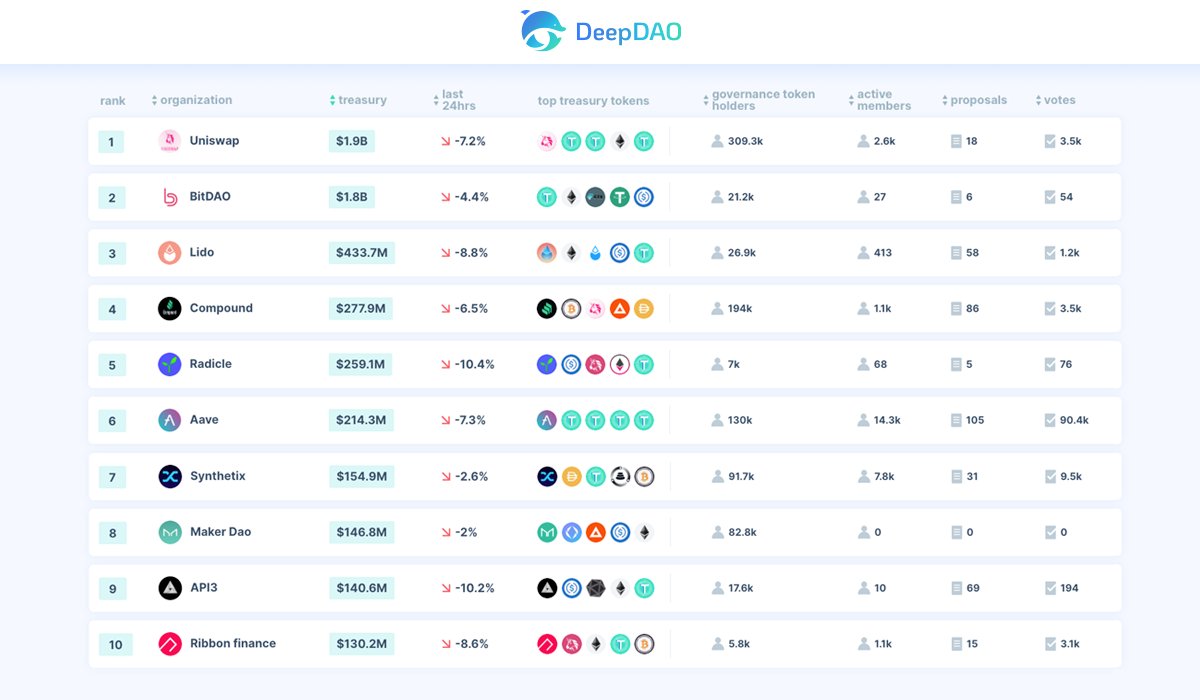Click the token holders icon in Uniswap row
Screen dimensions: 1200x700
717,141
